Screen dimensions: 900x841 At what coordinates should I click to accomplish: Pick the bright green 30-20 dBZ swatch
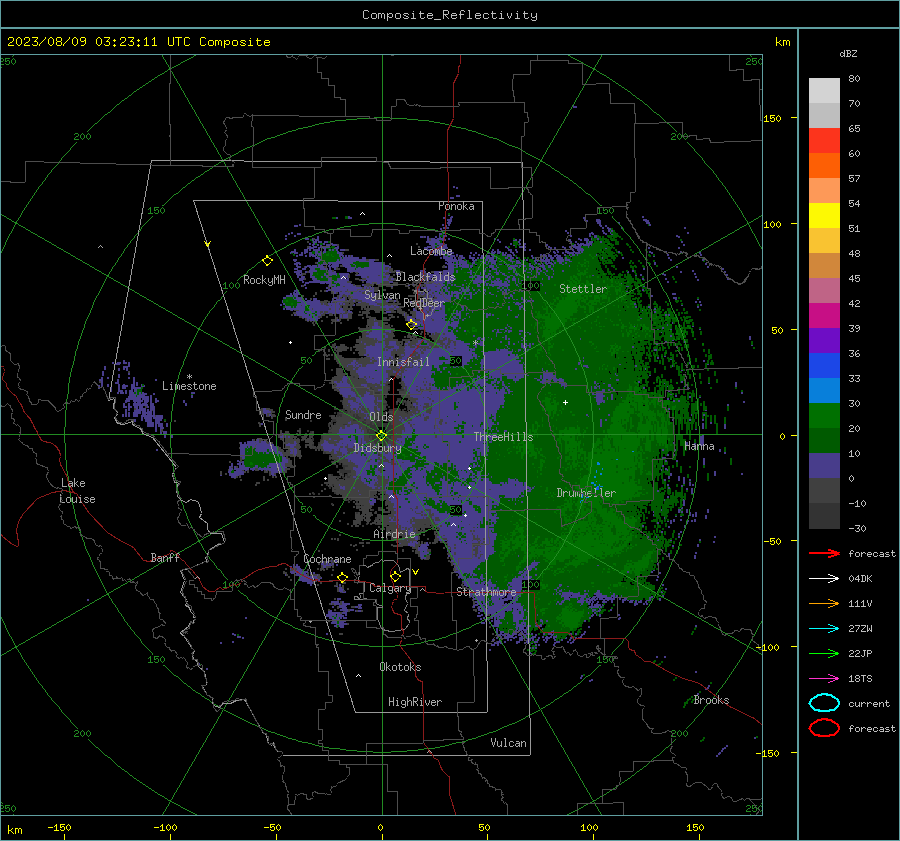[824, 416]
